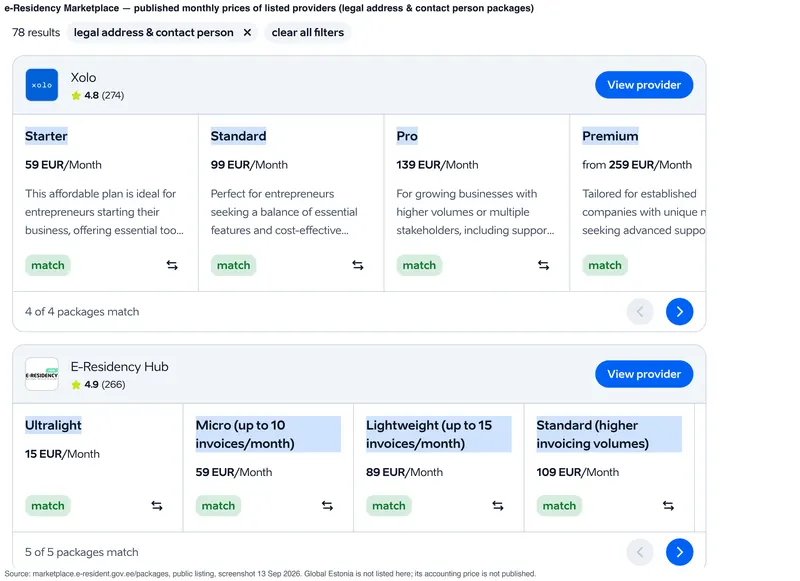Clear all filters
Screen dimensions: 800x581
pyautogui.click(x=308, y=33)
